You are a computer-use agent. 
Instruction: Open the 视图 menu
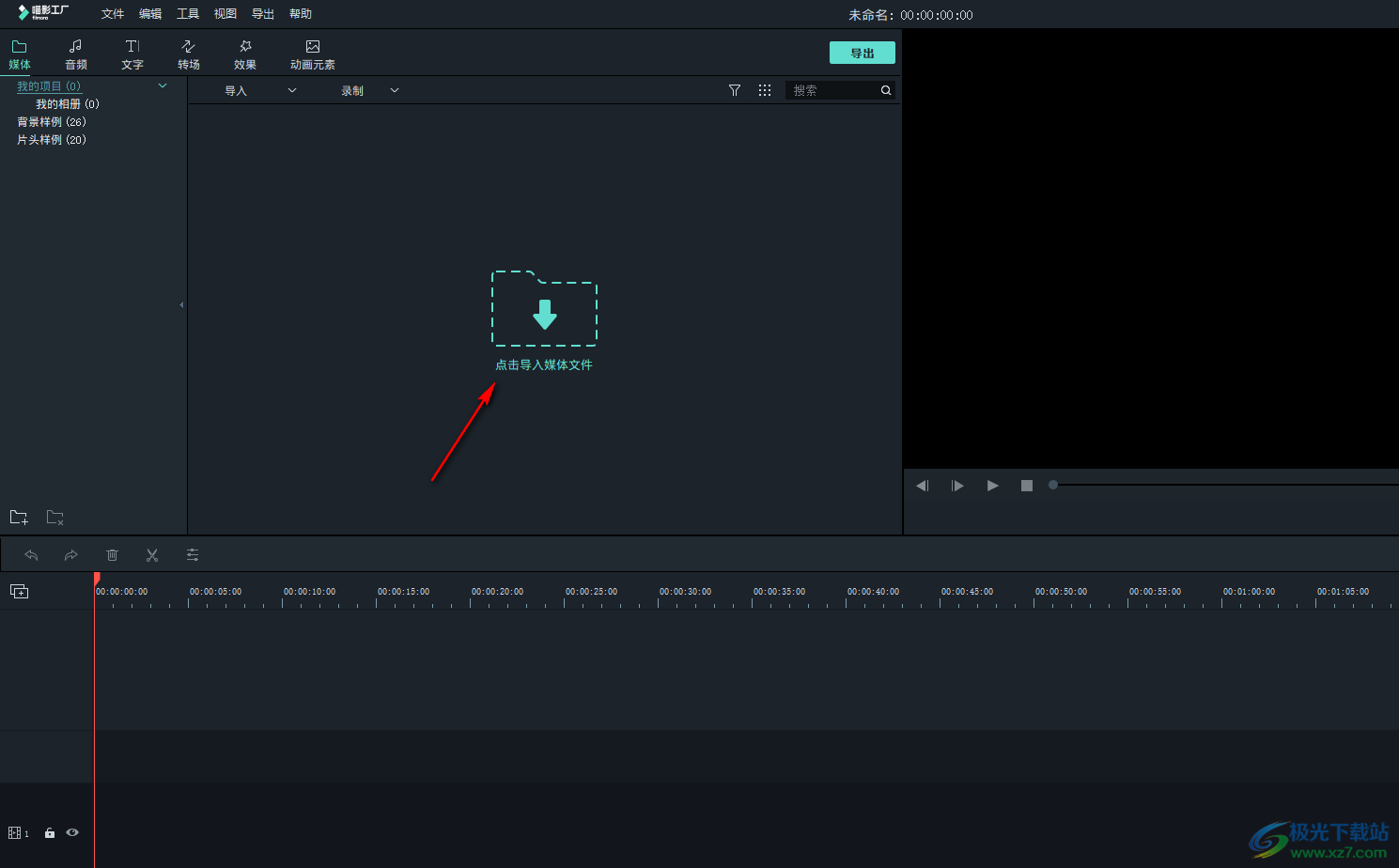click(x=225, y=14)
